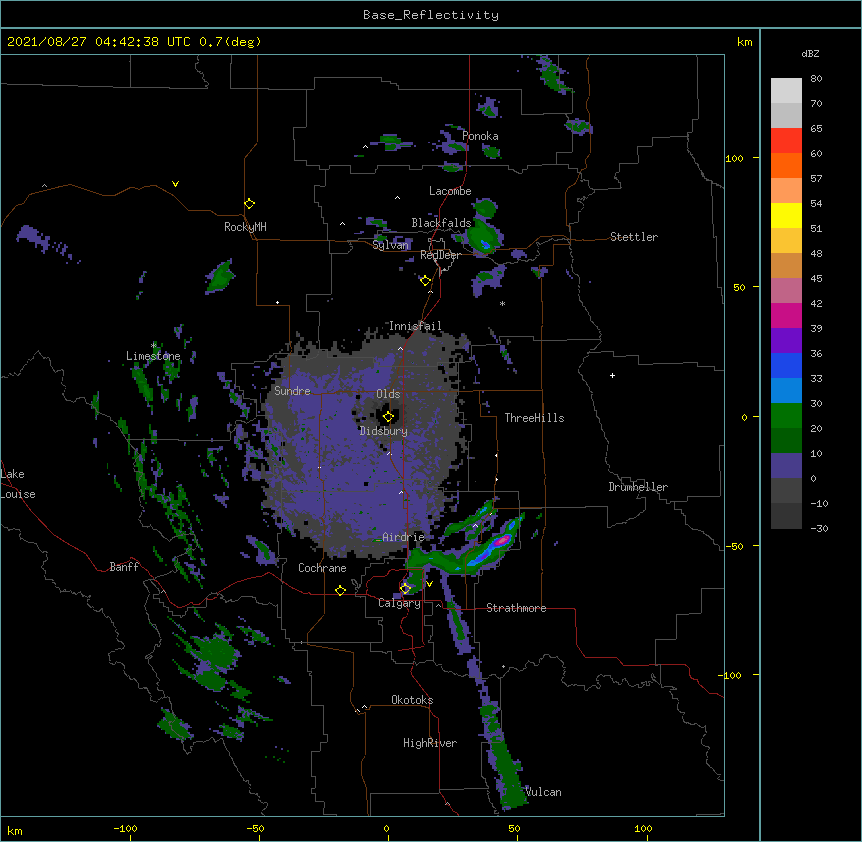Click the yellow 54 dBZ legend color
This screenshot has height=842, width=862.
tap(786, 215)
